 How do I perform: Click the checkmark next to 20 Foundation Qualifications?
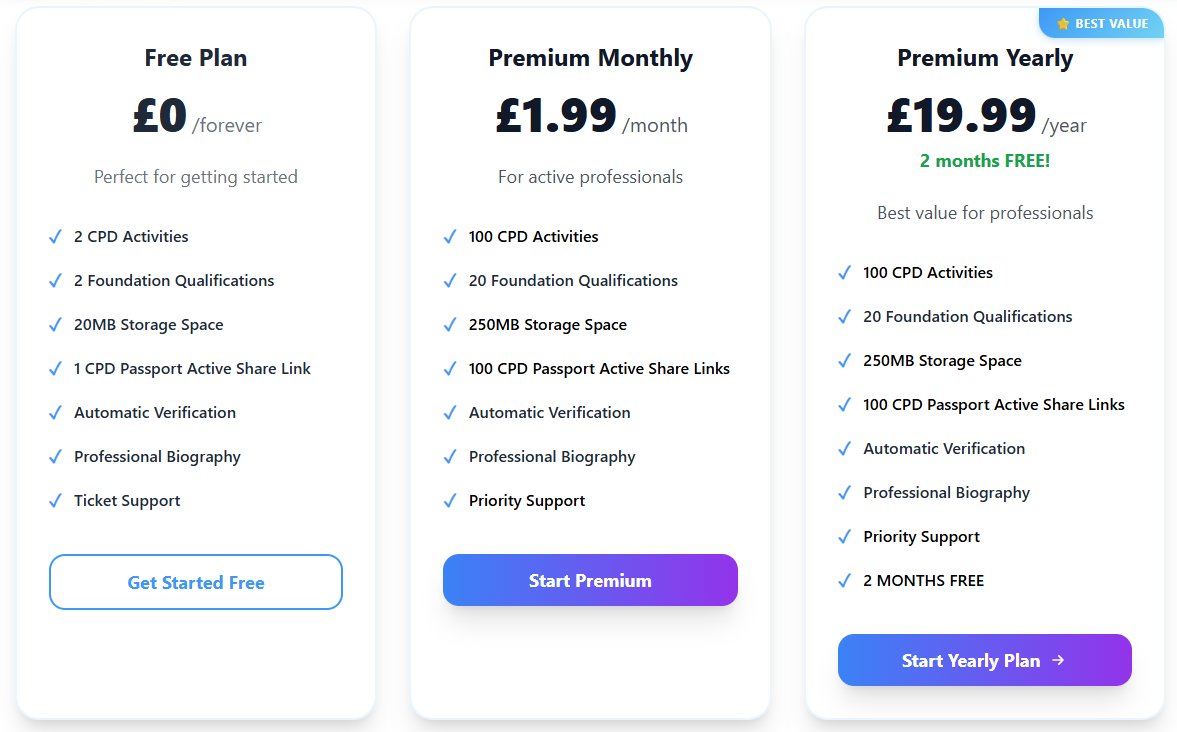pyautogui.click(x=450, y=280)
